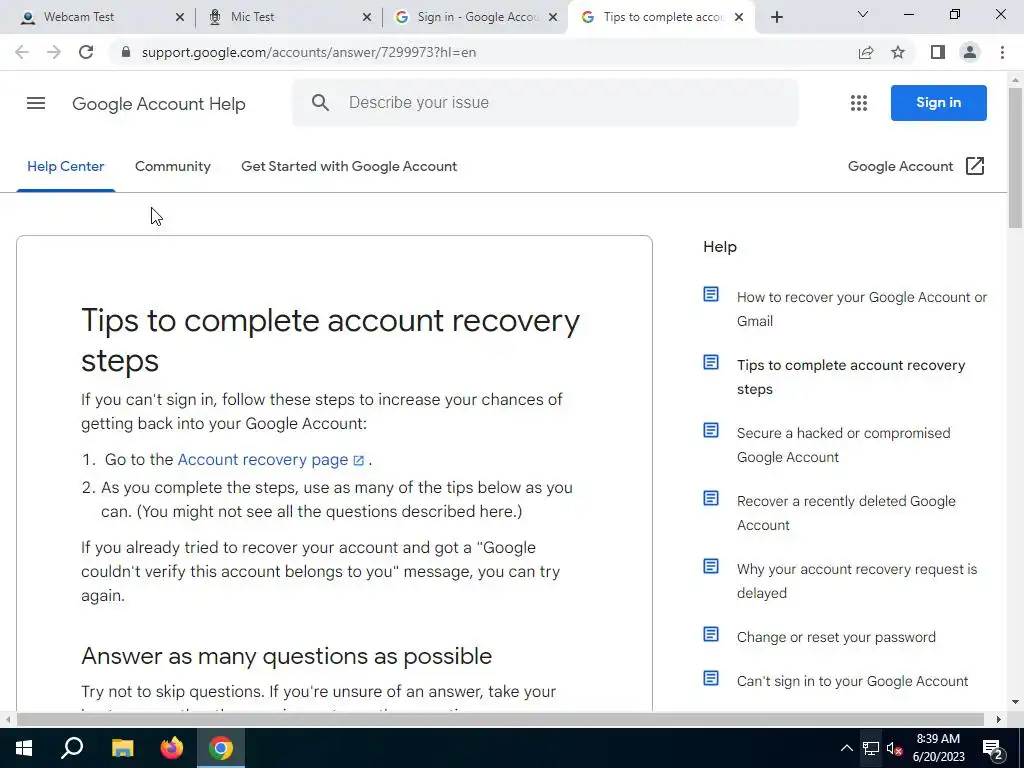Click the muted volume tray icon
Image resolution: width=1024 pixels, height=768 pixels.
coord(894,748)
